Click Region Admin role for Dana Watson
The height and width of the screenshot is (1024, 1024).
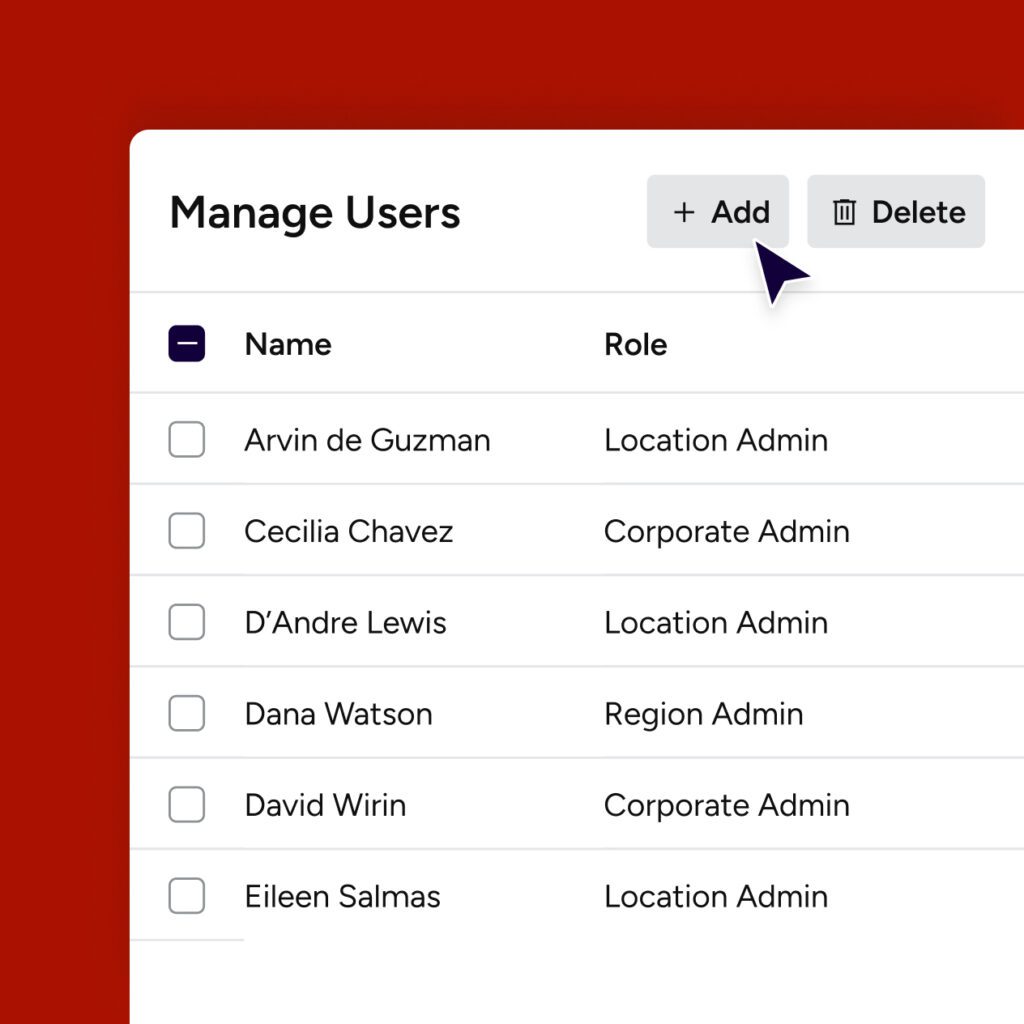[703, 714]
